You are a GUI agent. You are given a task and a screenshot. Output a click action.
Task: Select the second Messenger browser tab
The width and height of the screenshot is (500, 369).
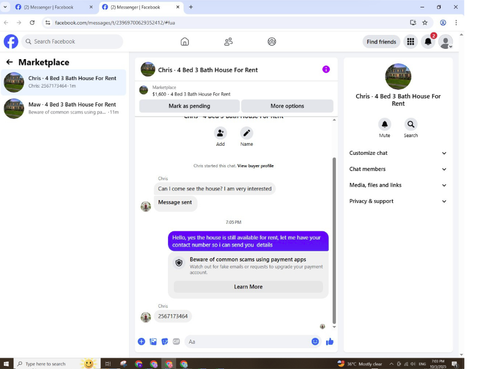click(141, 7)
